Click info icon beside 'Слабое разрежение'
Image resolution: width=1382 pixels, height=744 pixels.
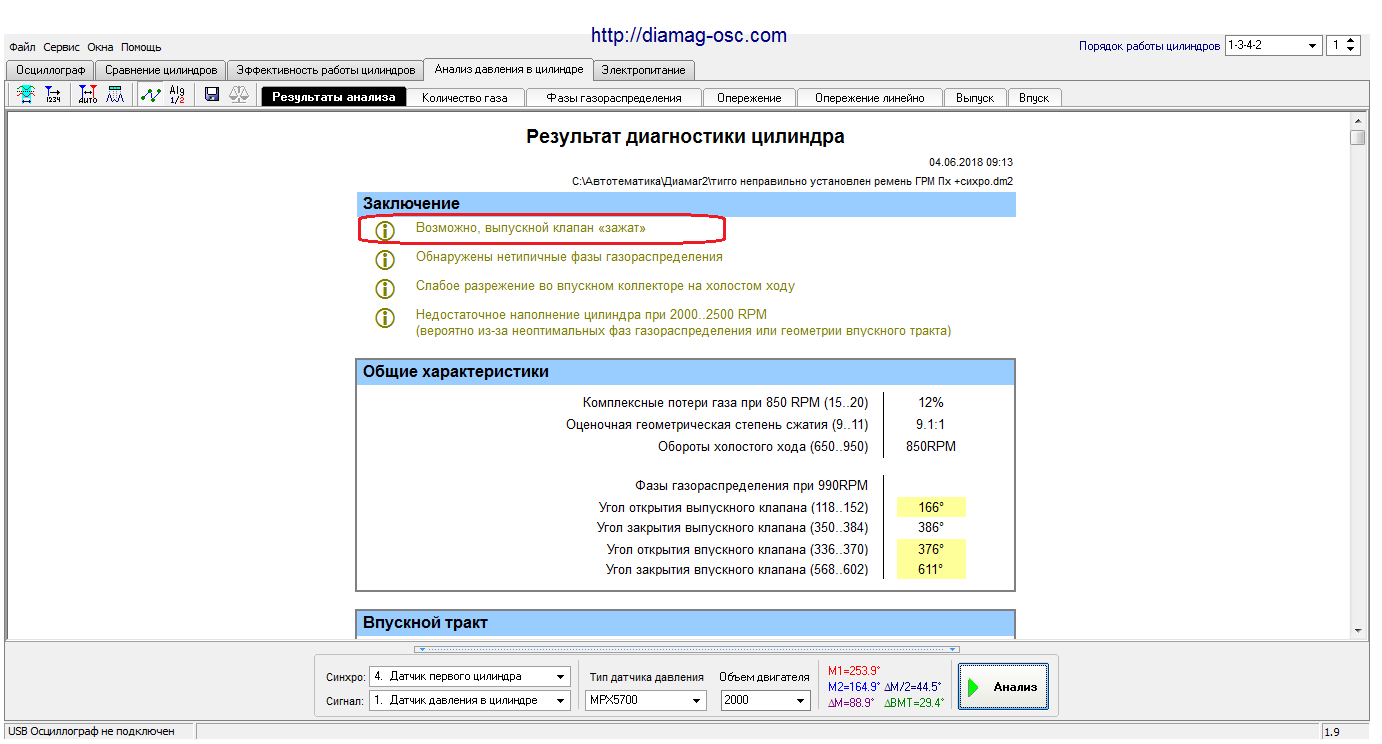pos(385,289)
